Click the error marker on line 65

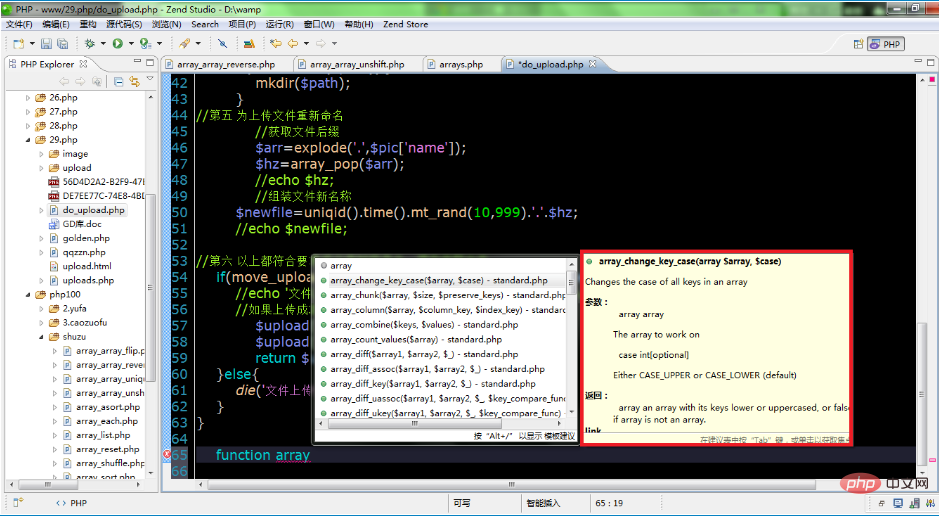167,455
